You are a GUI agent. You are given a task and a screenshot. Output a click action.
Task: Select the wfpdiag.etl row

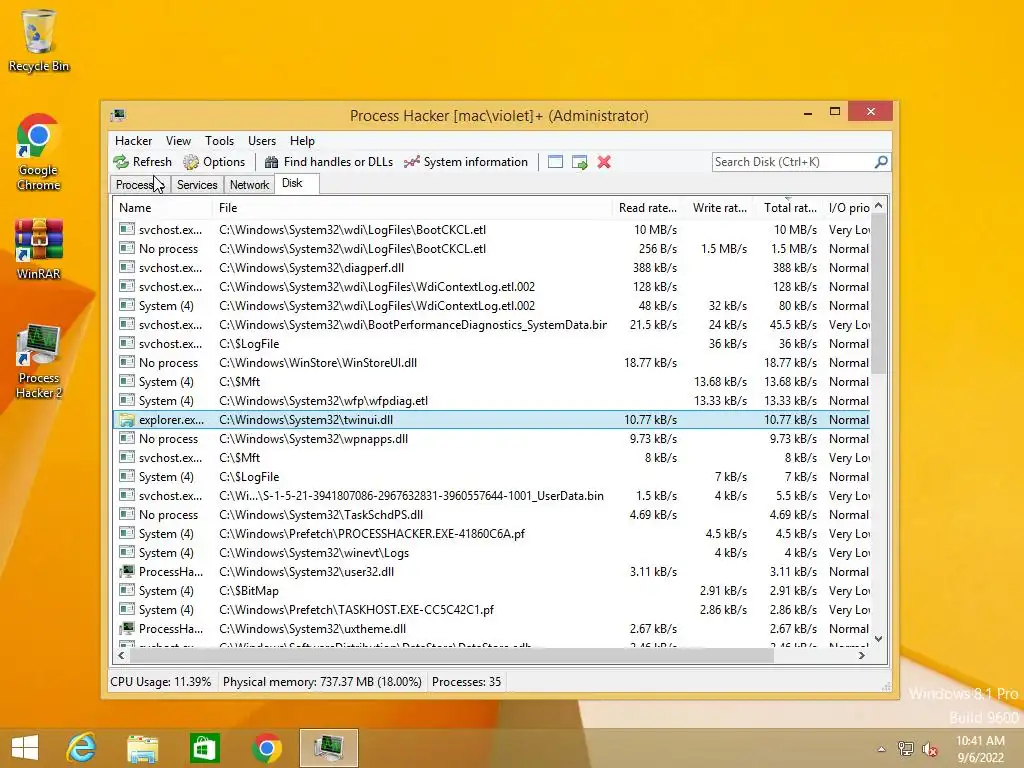click(x=492, y=401)
